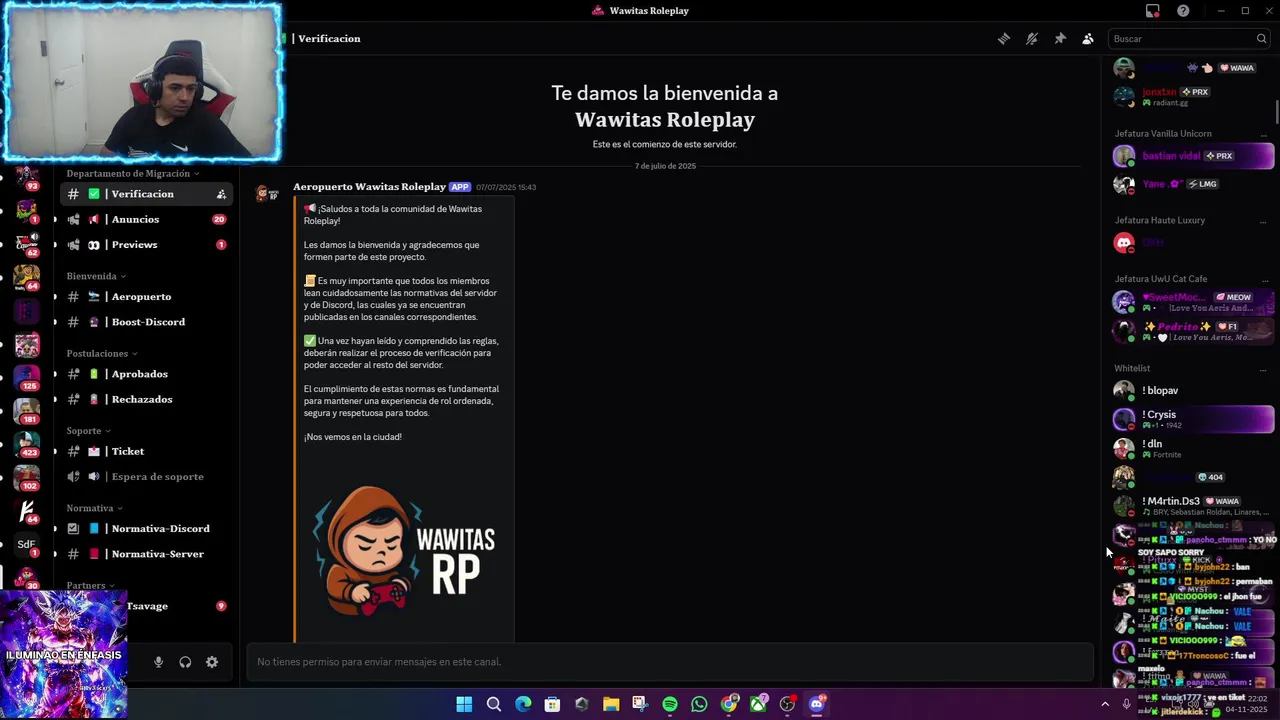Open Discord taskbar icon
The height and width of the screenshot is (720, 1280).
click(817, 705)
